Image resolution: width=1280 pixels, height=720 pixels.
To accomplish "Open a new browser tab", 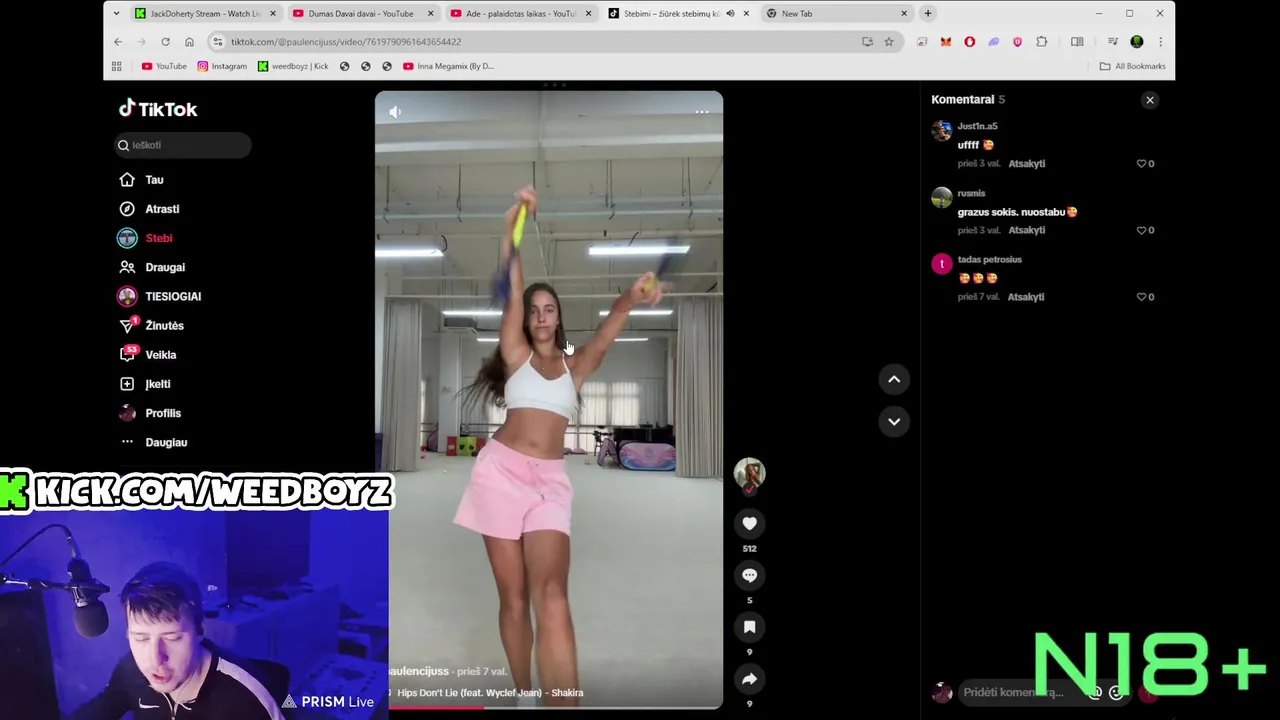I will [x=928, y=14].
